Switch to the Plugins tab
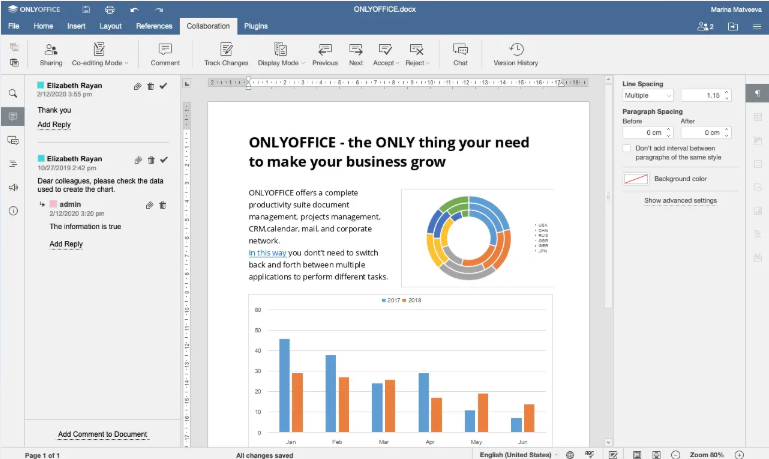 (x=256, y=26)
